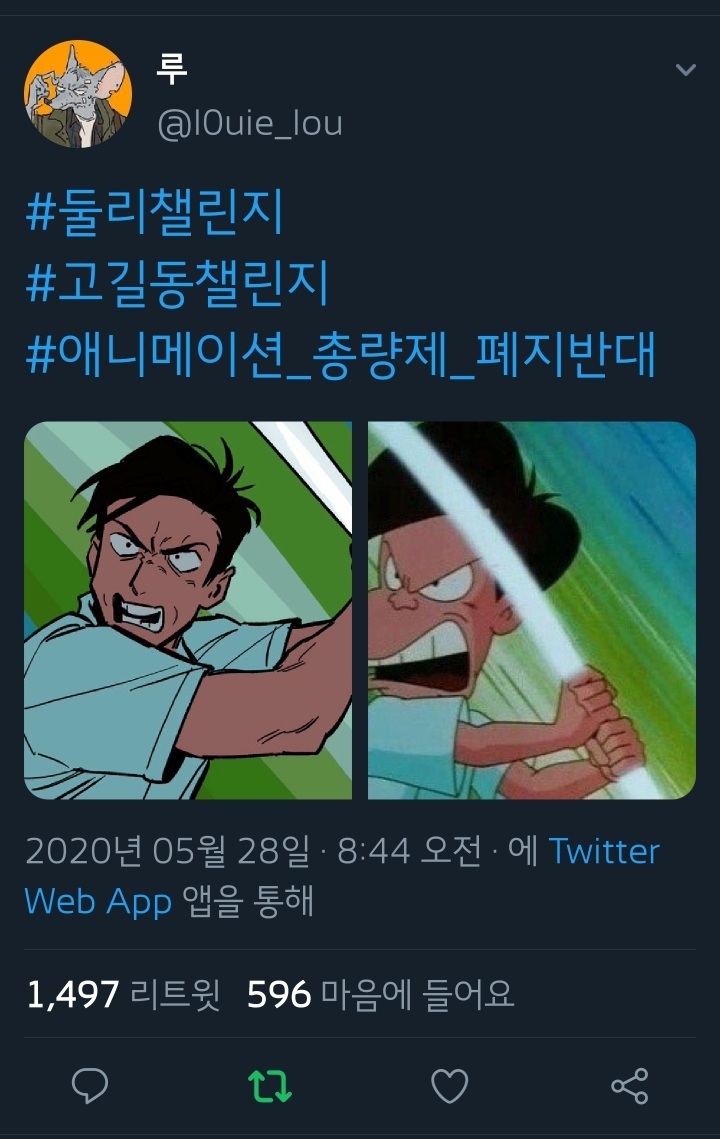This screenshot has height=1139, width=720.
Task: Click the display name 루
Action: pyautogui.click(x=172, y=69)
